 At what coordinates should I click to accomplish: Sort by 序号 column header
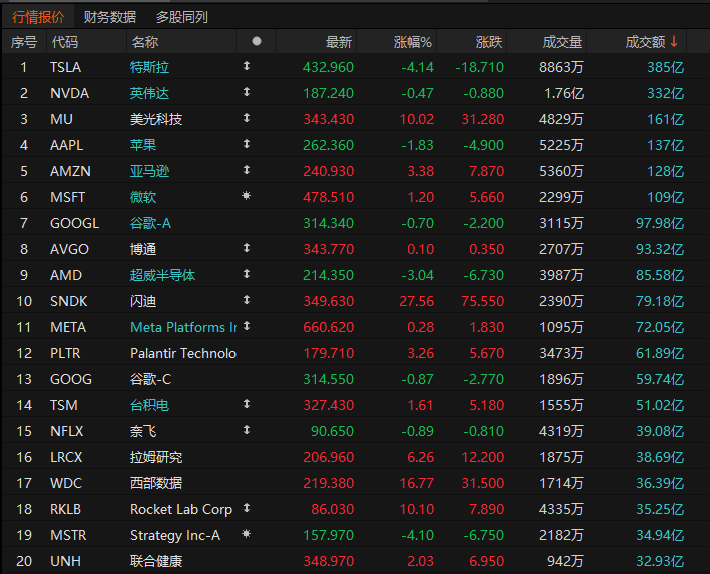(24, 42)
